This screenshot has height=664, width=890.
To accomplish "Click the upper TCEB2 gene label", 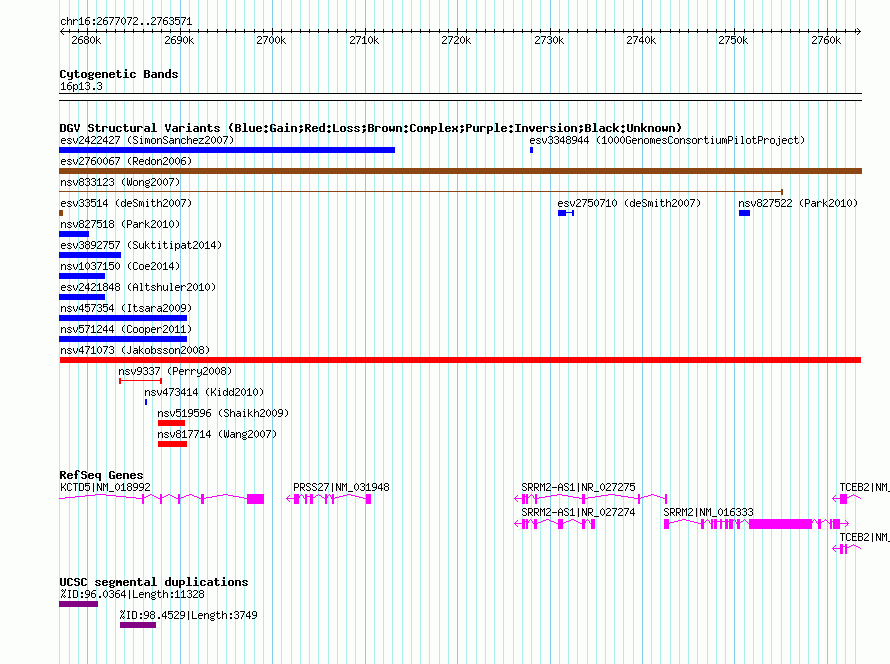I will tap(864, 487).
